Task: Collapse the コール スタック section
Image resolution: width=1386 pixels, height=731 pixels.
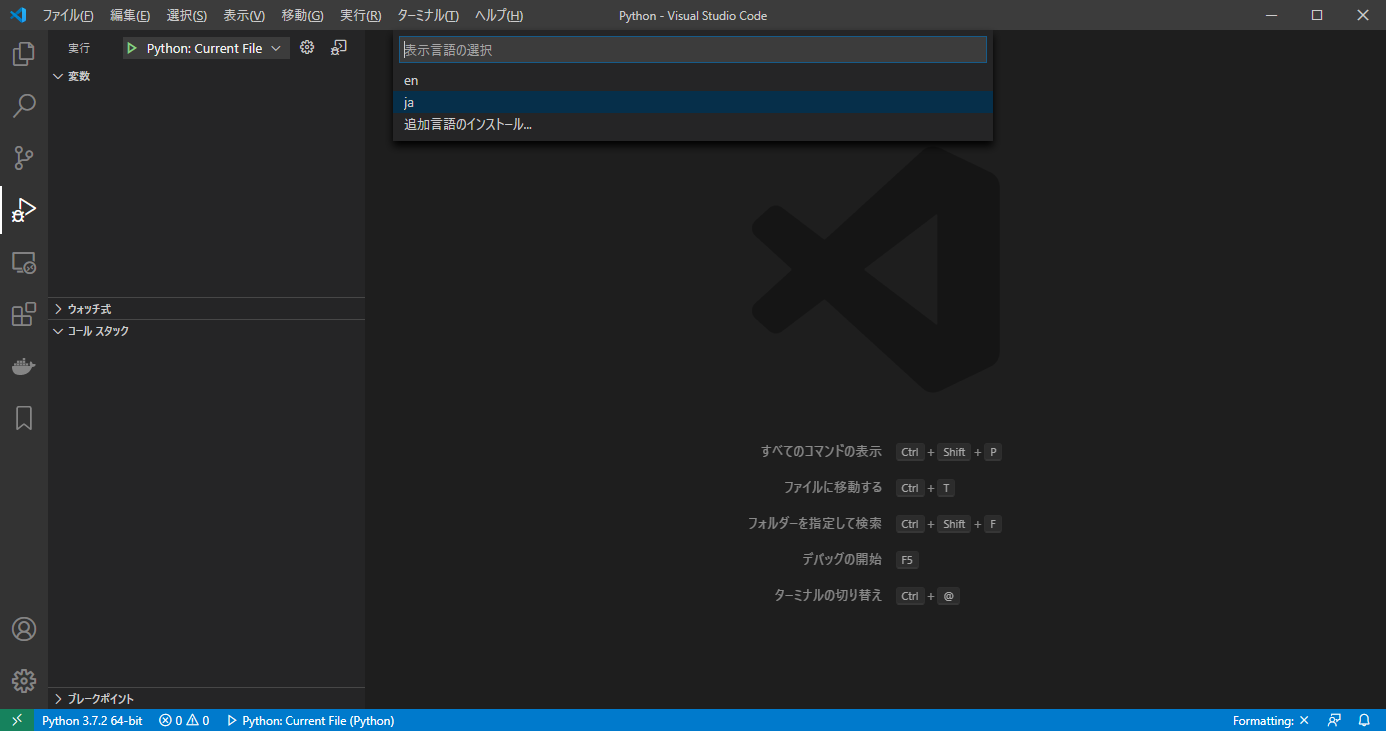Action: [206, 331]
